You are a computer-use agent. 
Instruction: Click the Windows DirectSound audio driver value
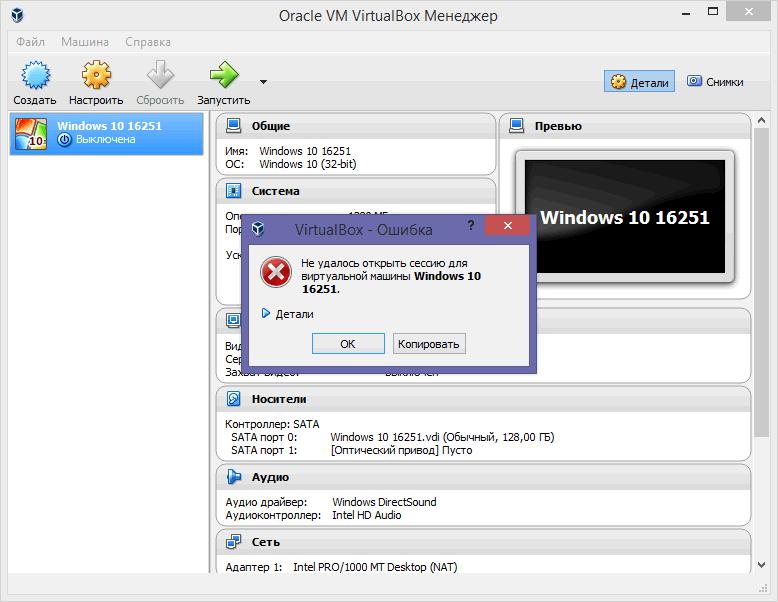[x=384, y=502]
